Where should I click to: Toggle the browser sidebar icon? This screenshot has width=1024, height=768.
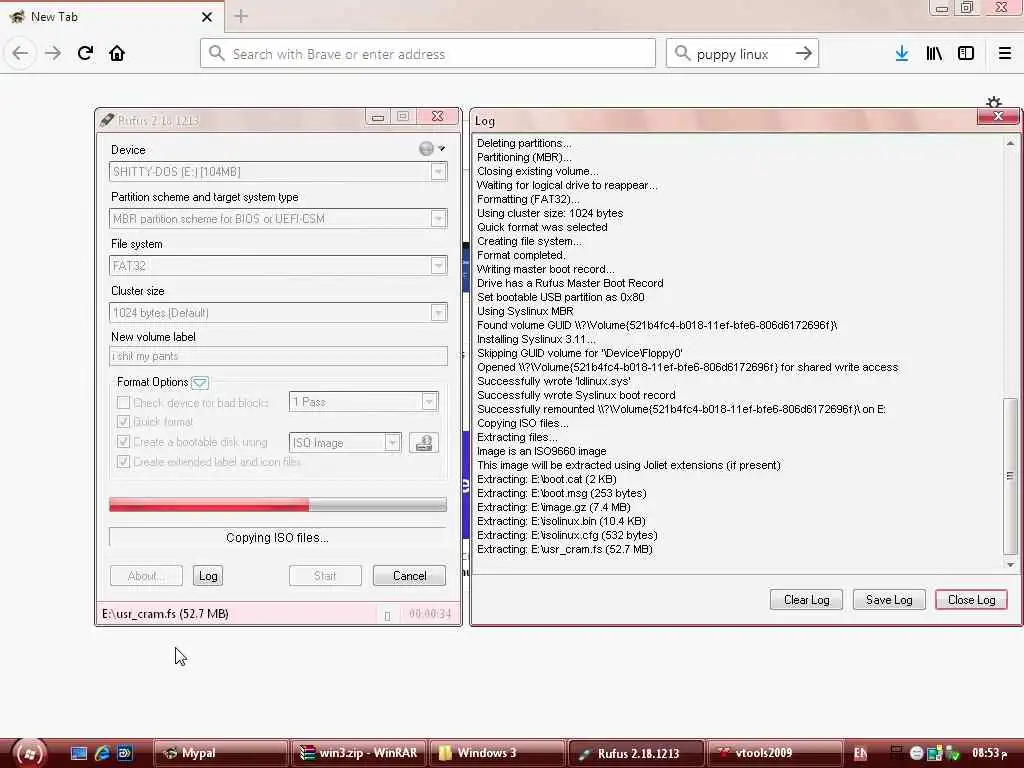966,54
